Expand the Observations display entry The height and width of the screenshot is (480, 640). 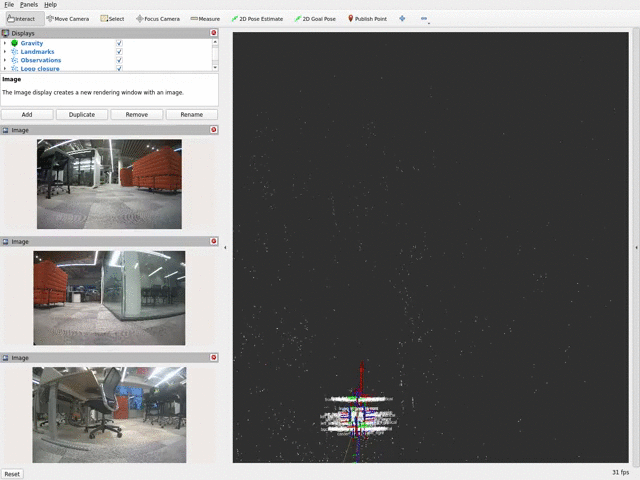tap(5, 60)
